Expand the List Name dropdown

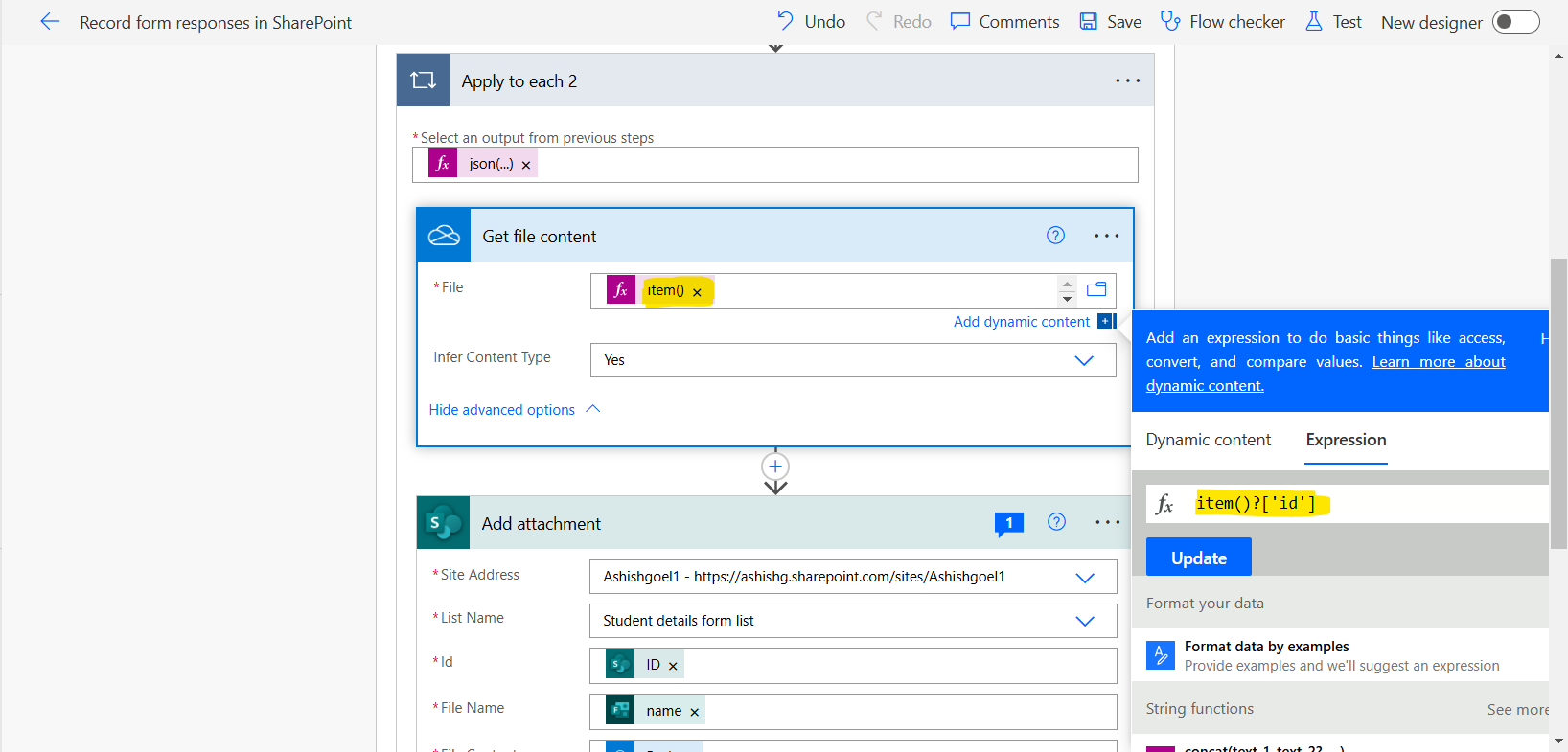point(1084,621)
